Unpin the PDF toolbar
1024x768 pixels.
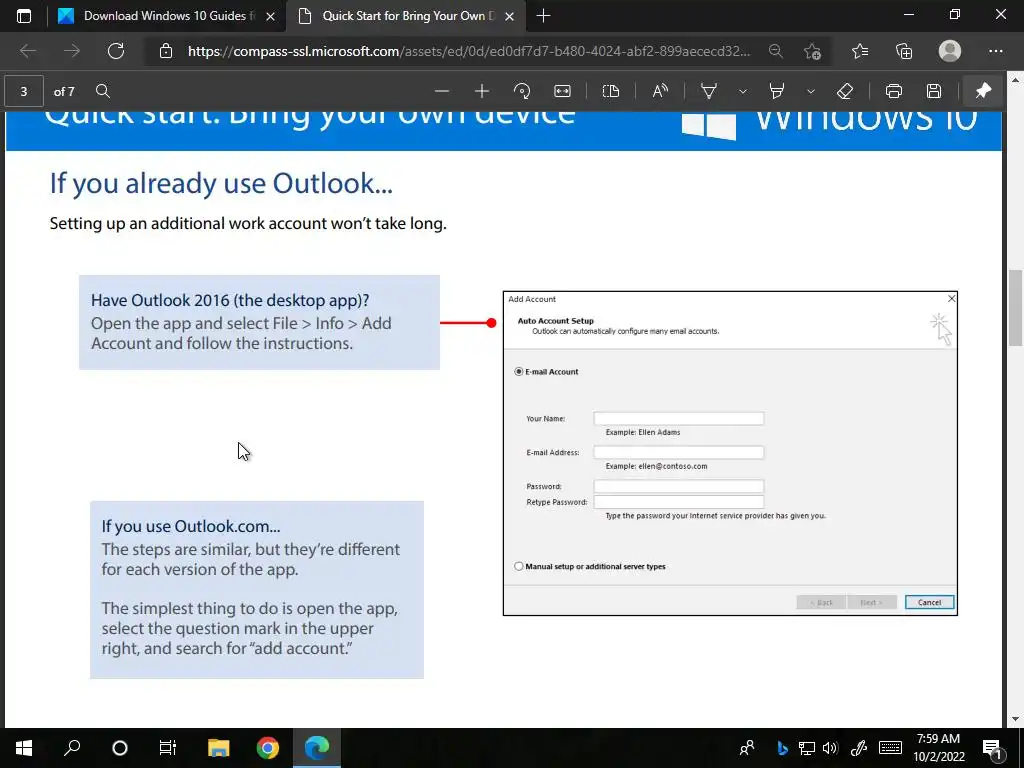[983, 91]
